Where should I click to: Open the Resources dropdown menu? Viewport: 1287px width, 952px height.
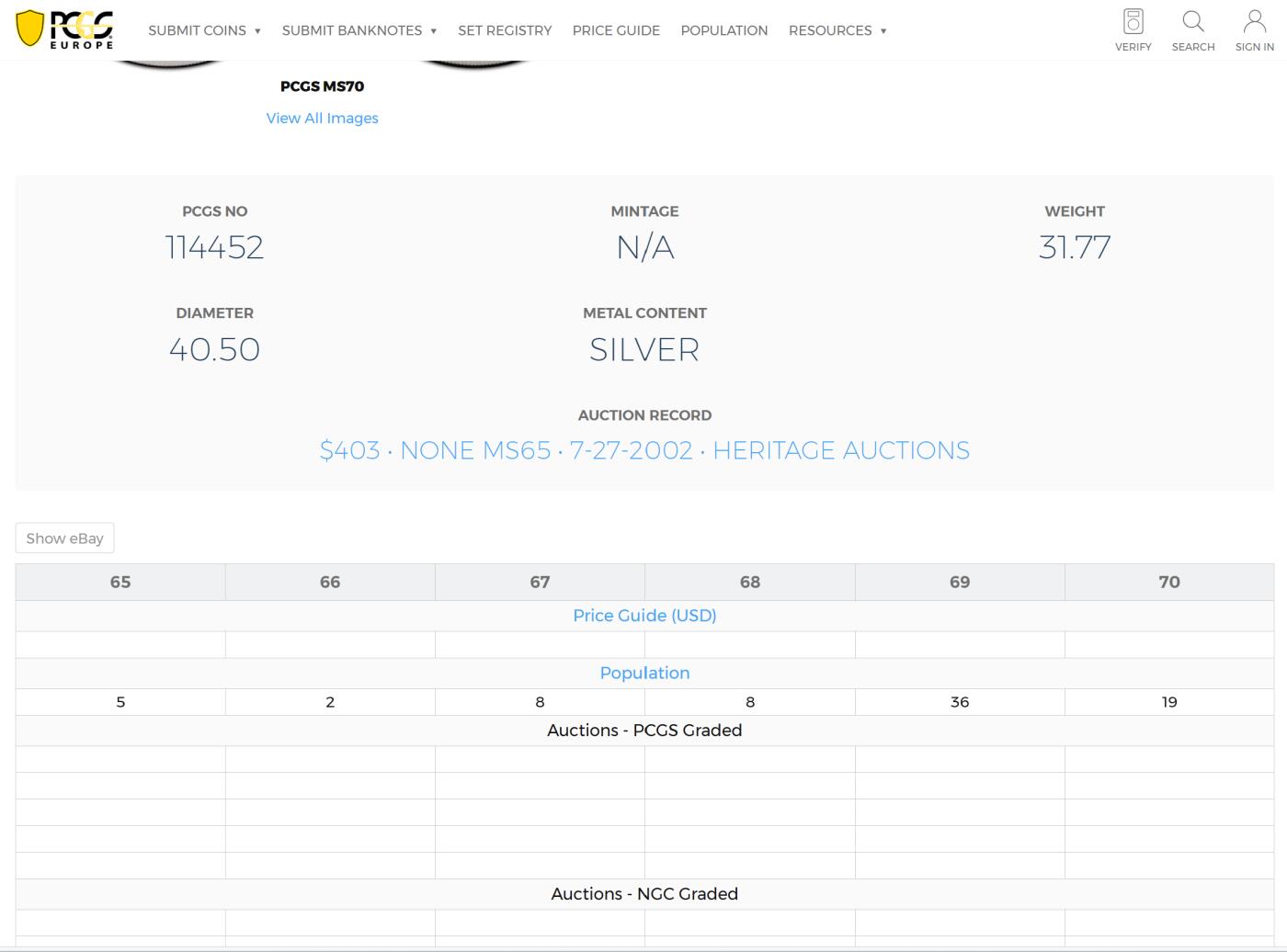coord(837,30)
